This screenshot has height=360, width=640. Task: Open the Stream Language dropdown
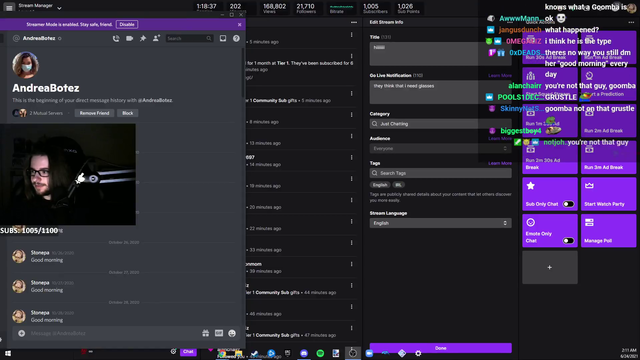(x=440, y=223)
